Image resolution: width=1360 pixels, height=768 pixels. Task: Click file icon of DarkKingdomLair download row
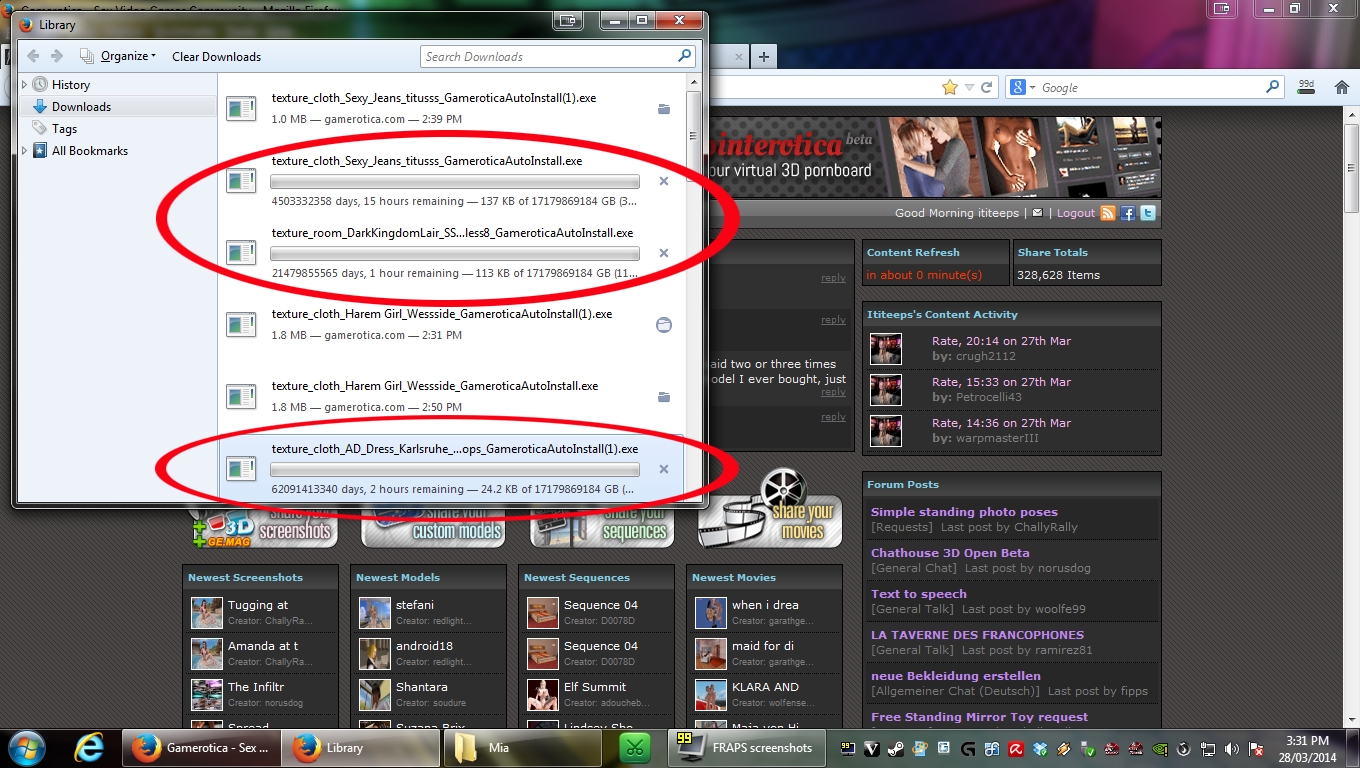pos(241,253)
